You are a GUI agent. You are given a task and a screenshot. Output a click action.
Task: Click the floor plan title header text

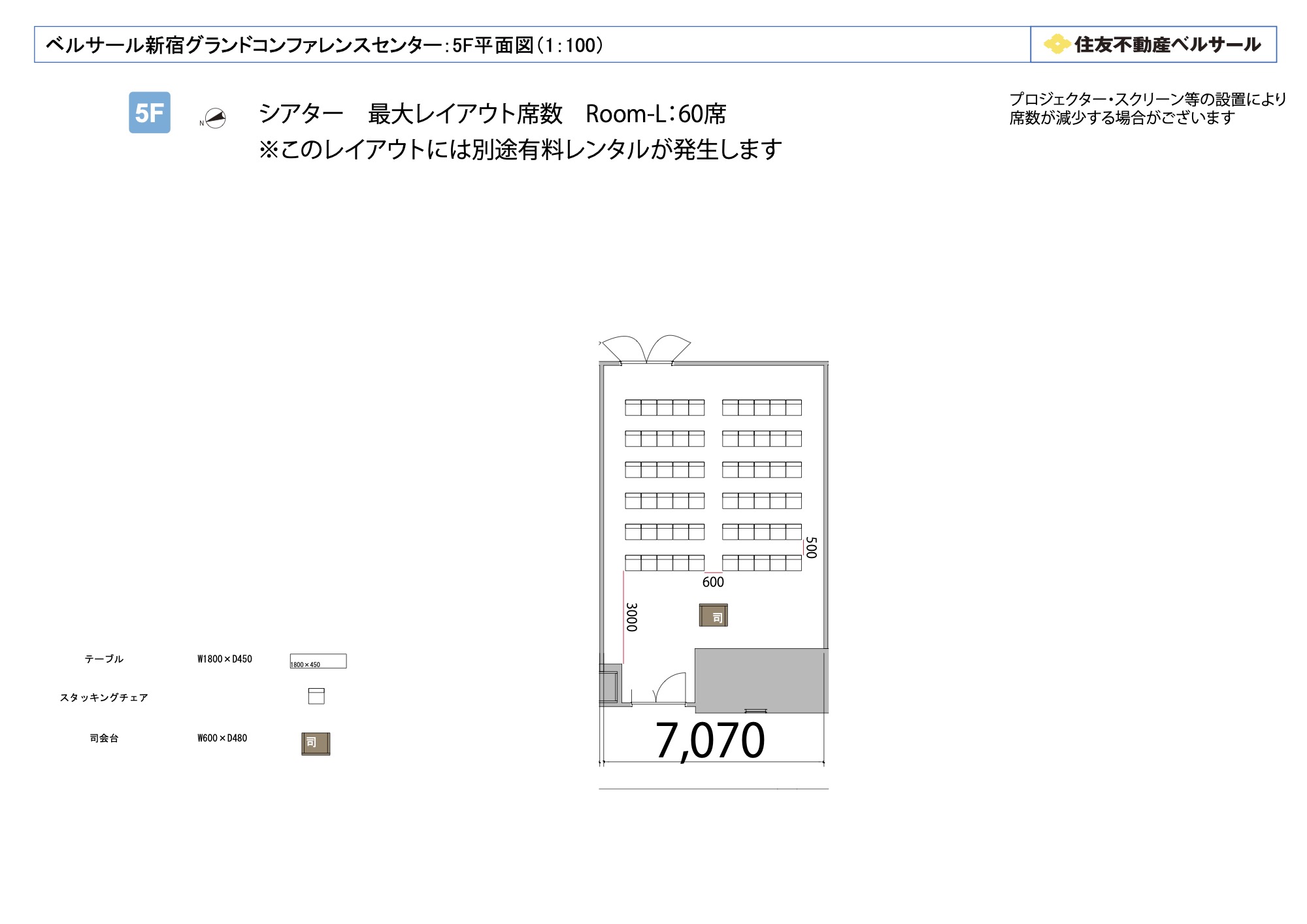[x=324, y=45]
